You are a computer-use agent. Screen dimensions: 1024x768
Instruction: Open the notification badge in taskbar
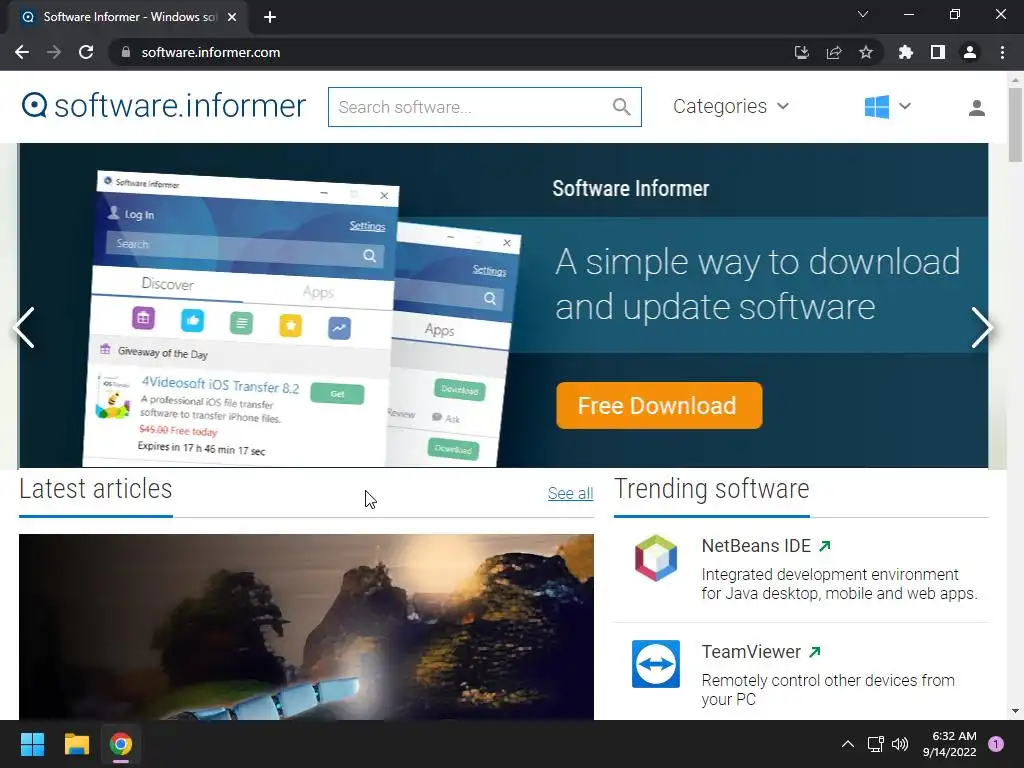coord(996,744)
